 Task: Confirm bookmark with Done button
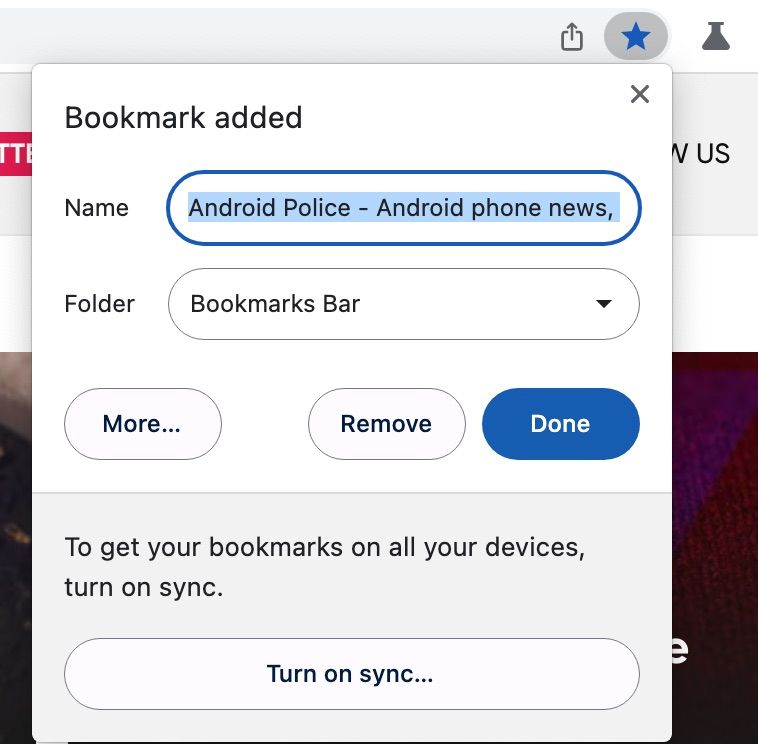[x=561, y=424]
